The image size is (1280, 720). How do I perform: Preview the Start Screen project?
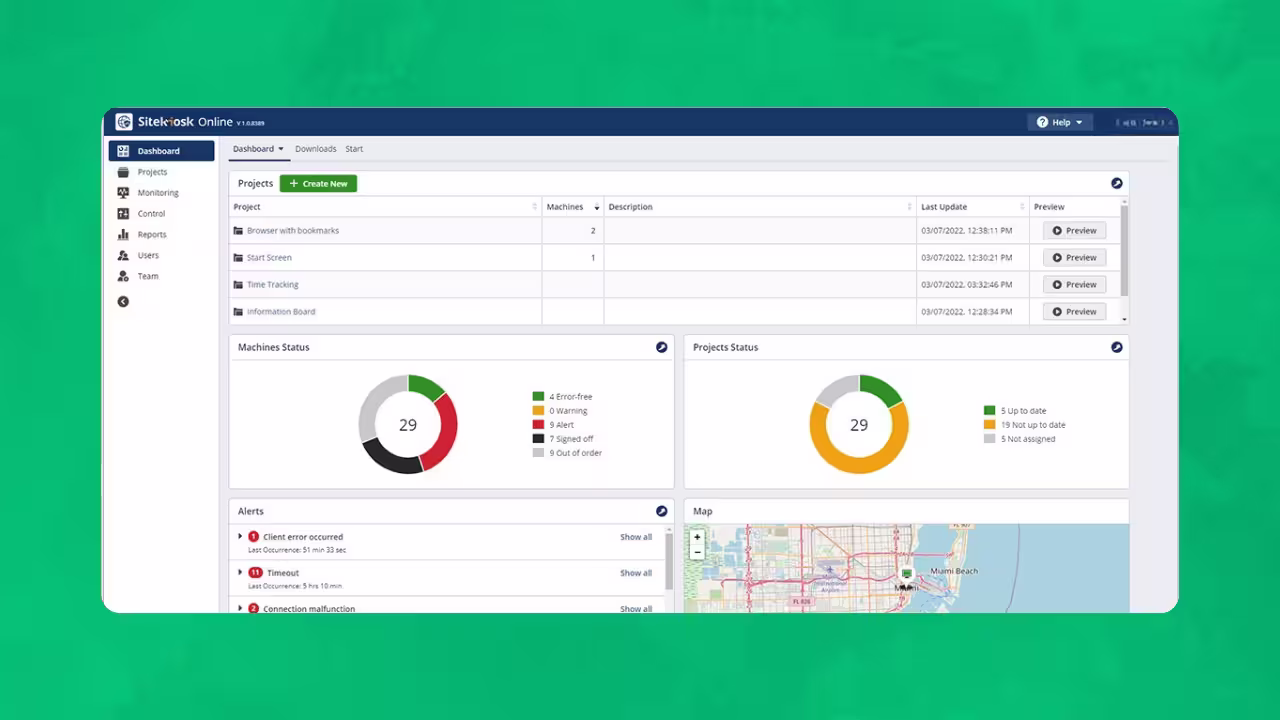pyautogui.click(x=1074, y=258)
